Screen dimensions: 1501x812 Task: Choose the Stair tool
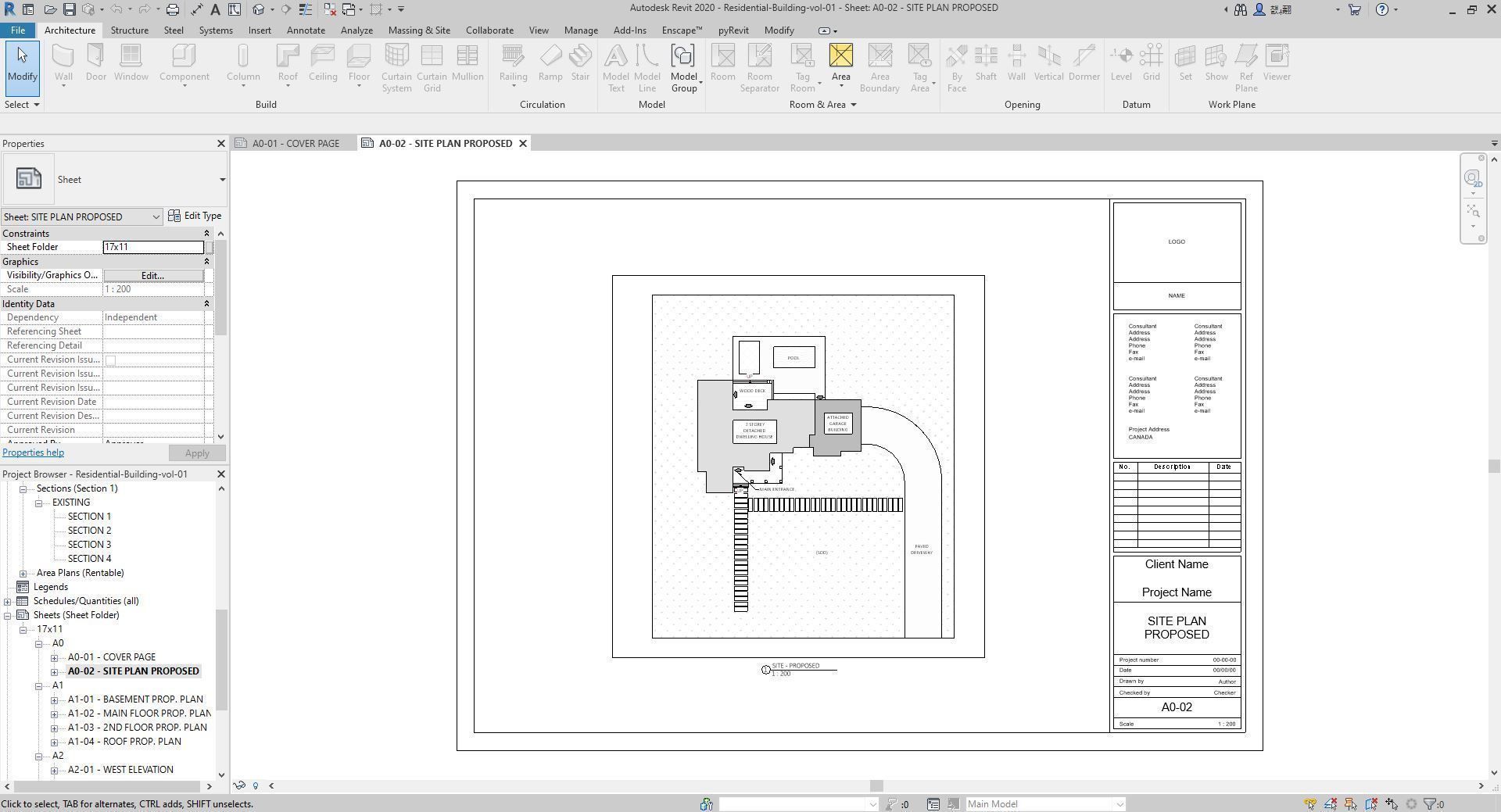pos(580,63)
